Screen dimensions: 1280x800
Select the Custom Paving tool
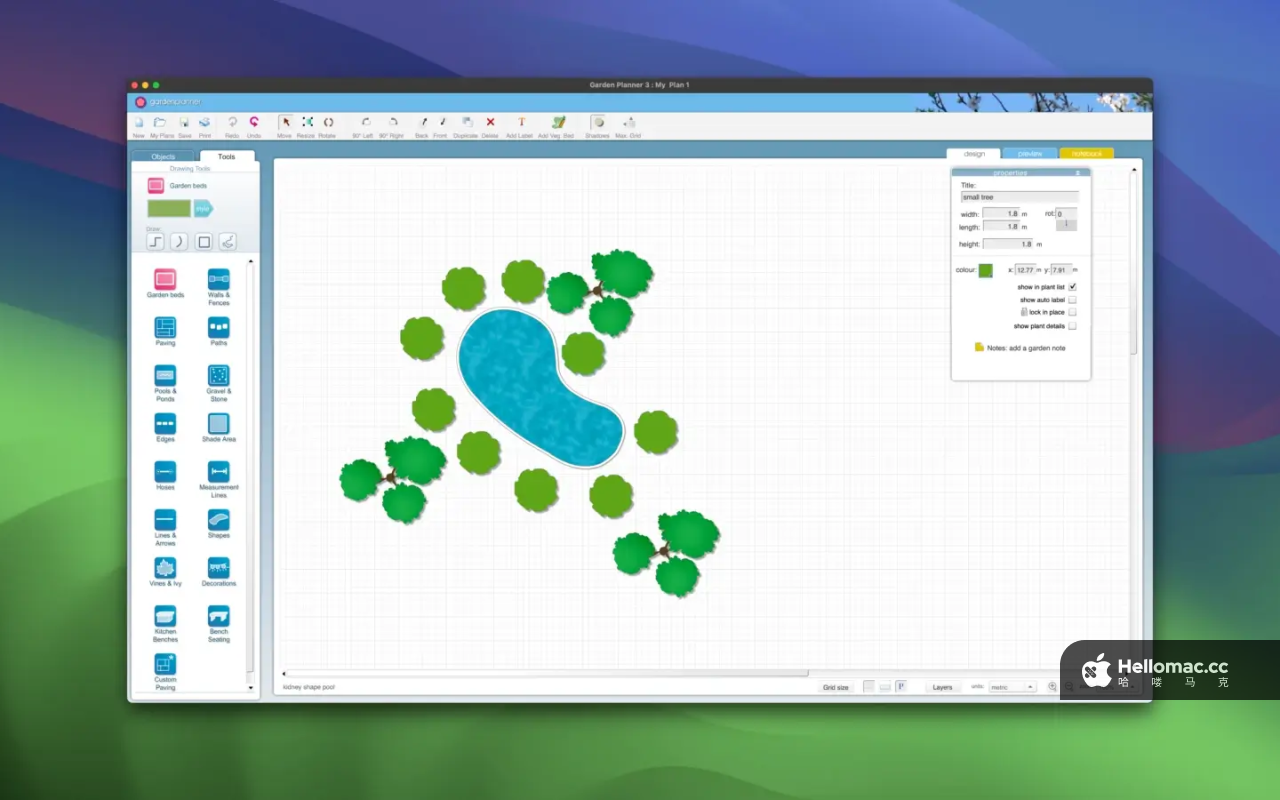165,664
